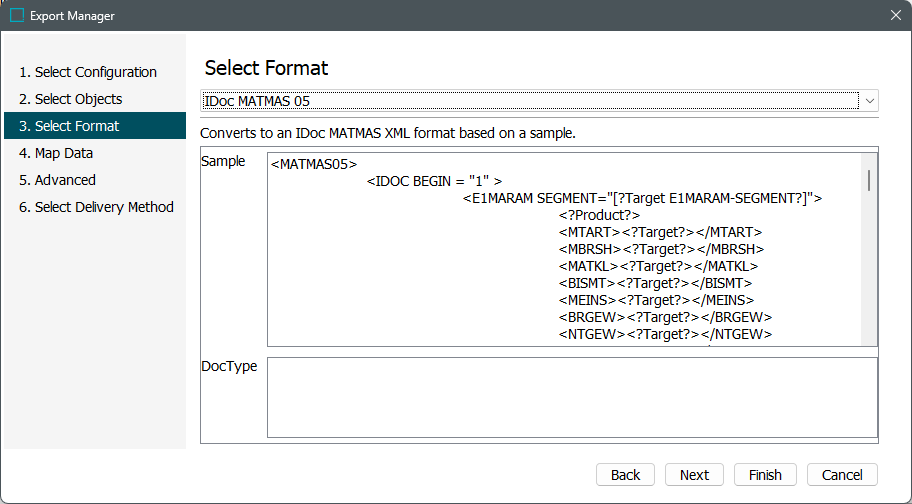This screenshot has width=912, height=504.
Task: Place cursor on the <MATMAS05> line
Action: [314, 164]
